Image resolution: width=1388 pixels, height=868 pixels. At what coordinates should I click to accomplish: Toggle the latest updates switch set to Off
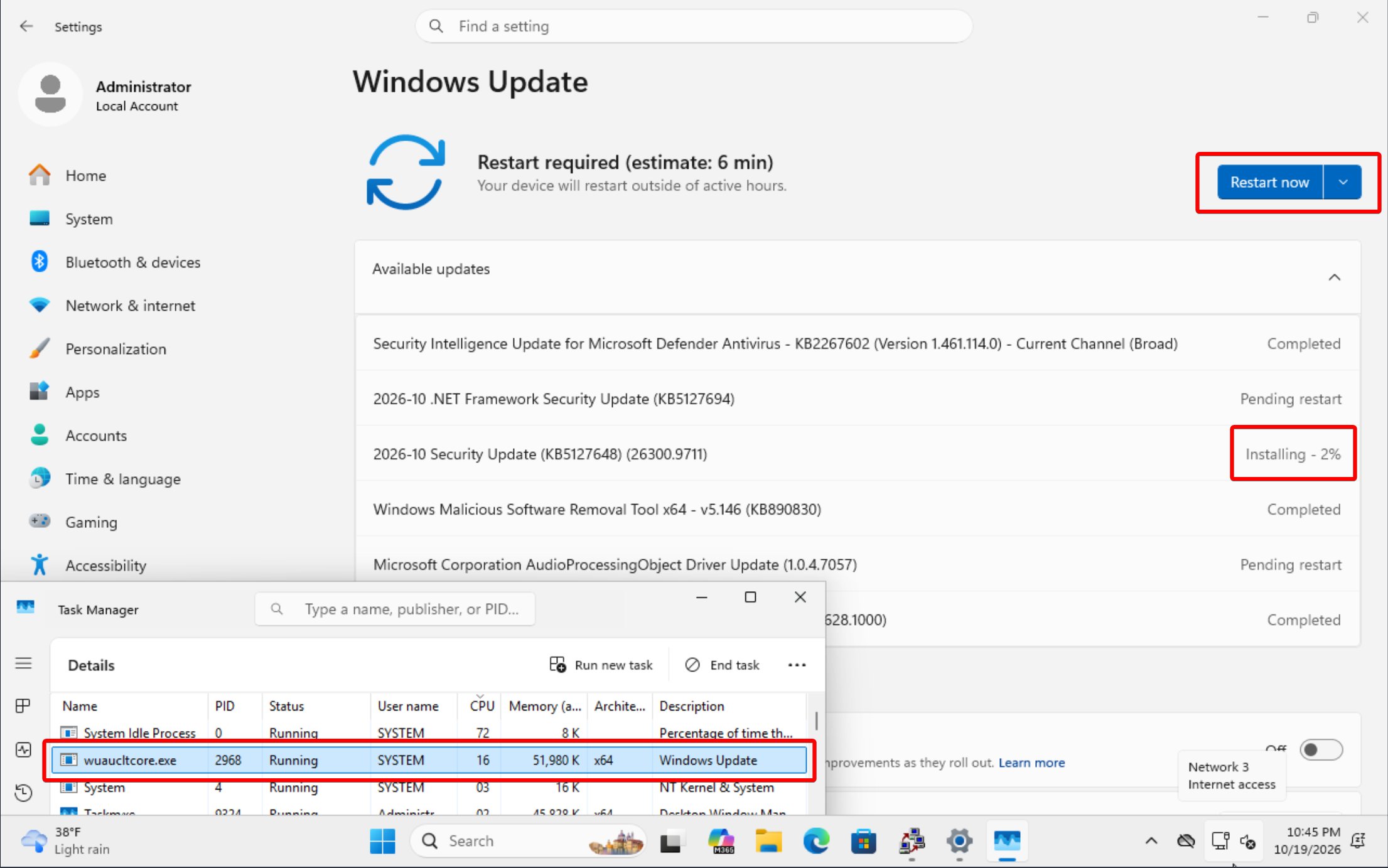tap(1321, 749)
